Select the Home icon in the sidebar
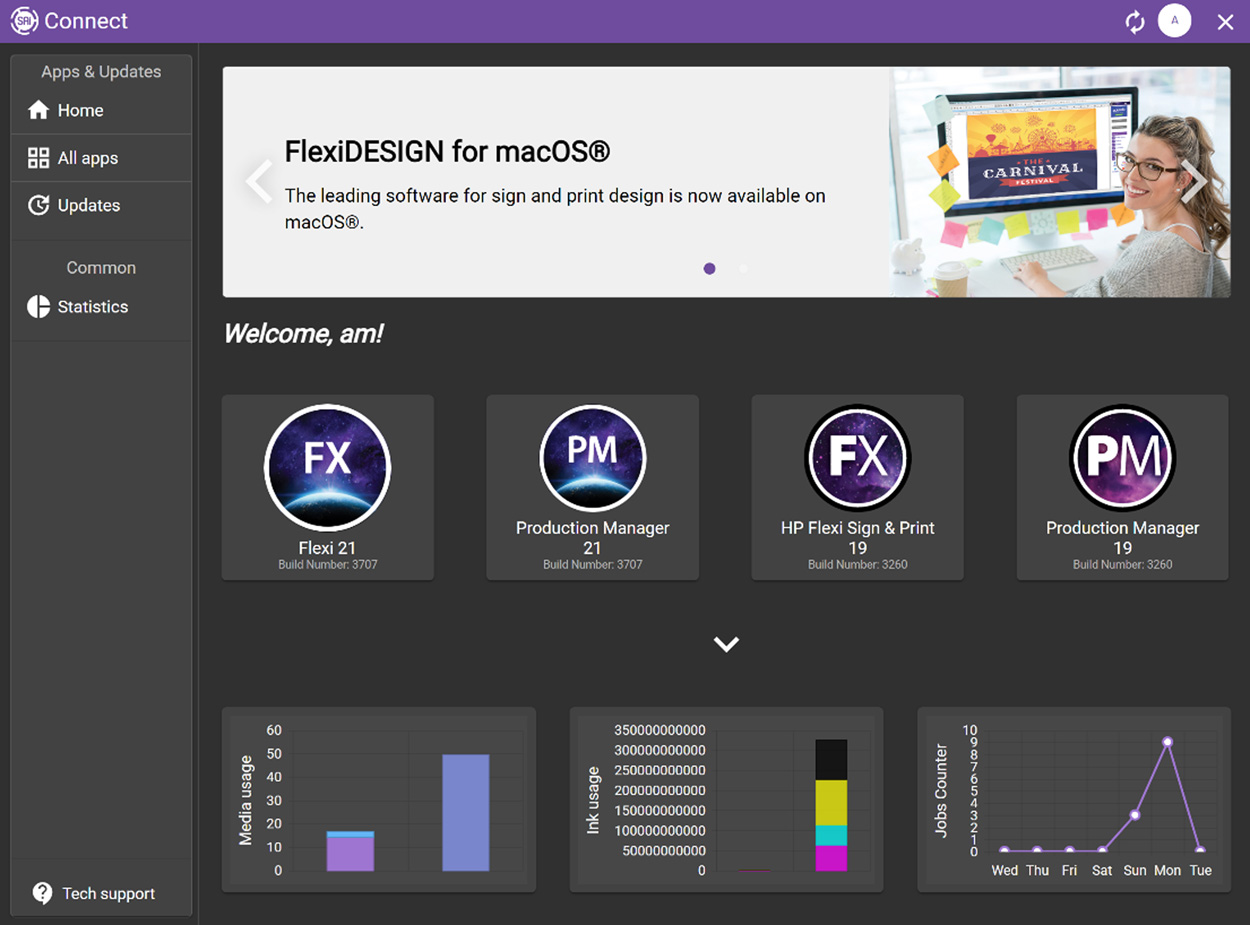Image resolution: width=1250 pixels, height=925 pixels. pos(39,110)
